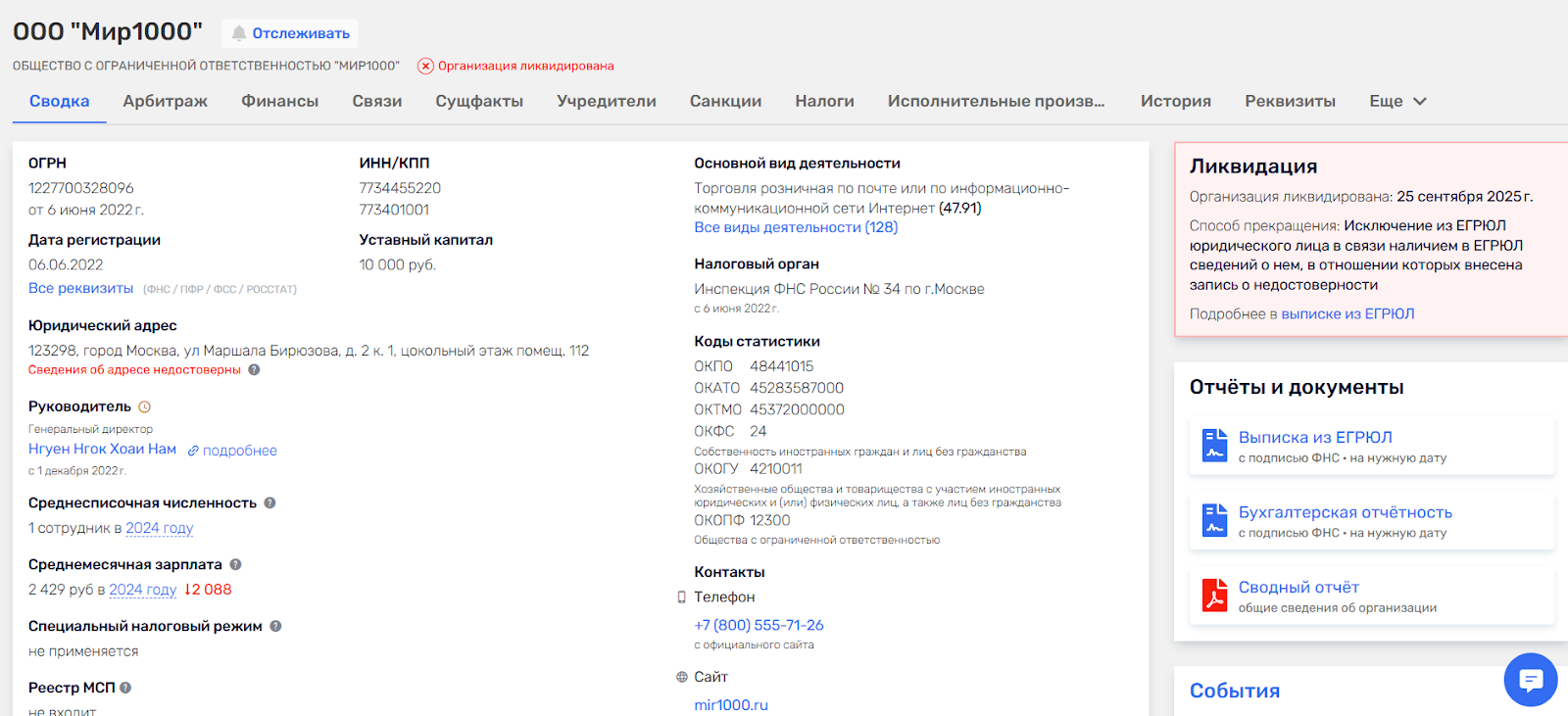Click the ОКПО code 48441015
Screen dimensions: 1568x716
pos(781,366)
